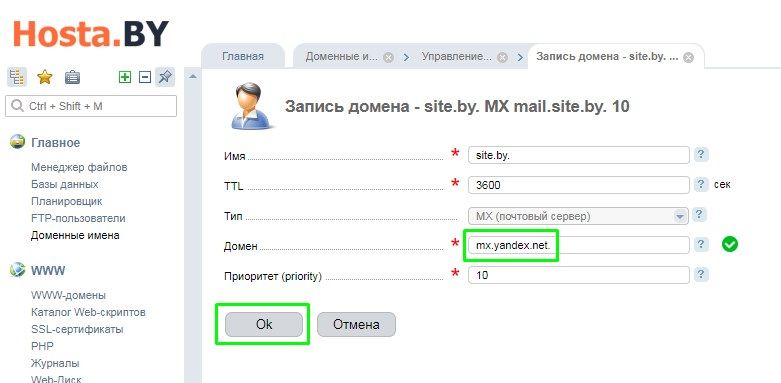The height and width of the screenshot is (383, 781).
Task: Click the green validation checkmark icon
Action: point(730,244)
